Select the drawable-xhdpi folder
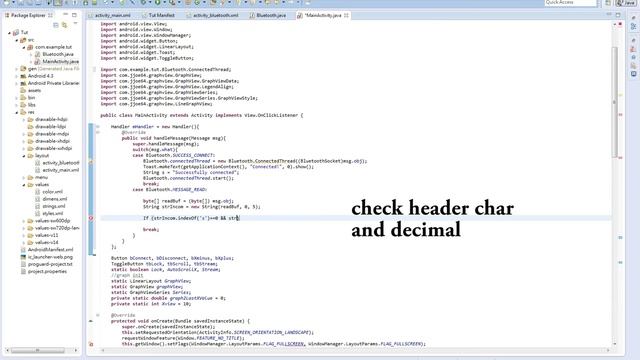Screen dimensions: 640x360 point(49,141)
